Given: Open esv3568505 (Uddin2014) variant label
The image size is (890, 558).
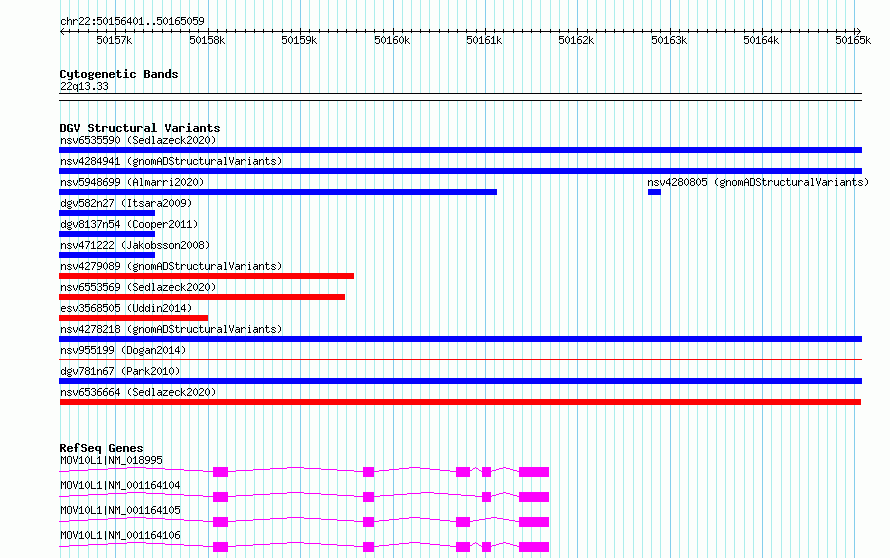Looking at the screenshot, I should (126, 308).
